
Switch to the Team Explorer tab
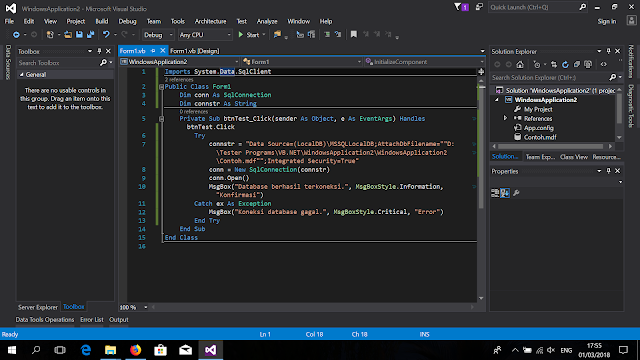pyautogui.click(x=540, y=157)
